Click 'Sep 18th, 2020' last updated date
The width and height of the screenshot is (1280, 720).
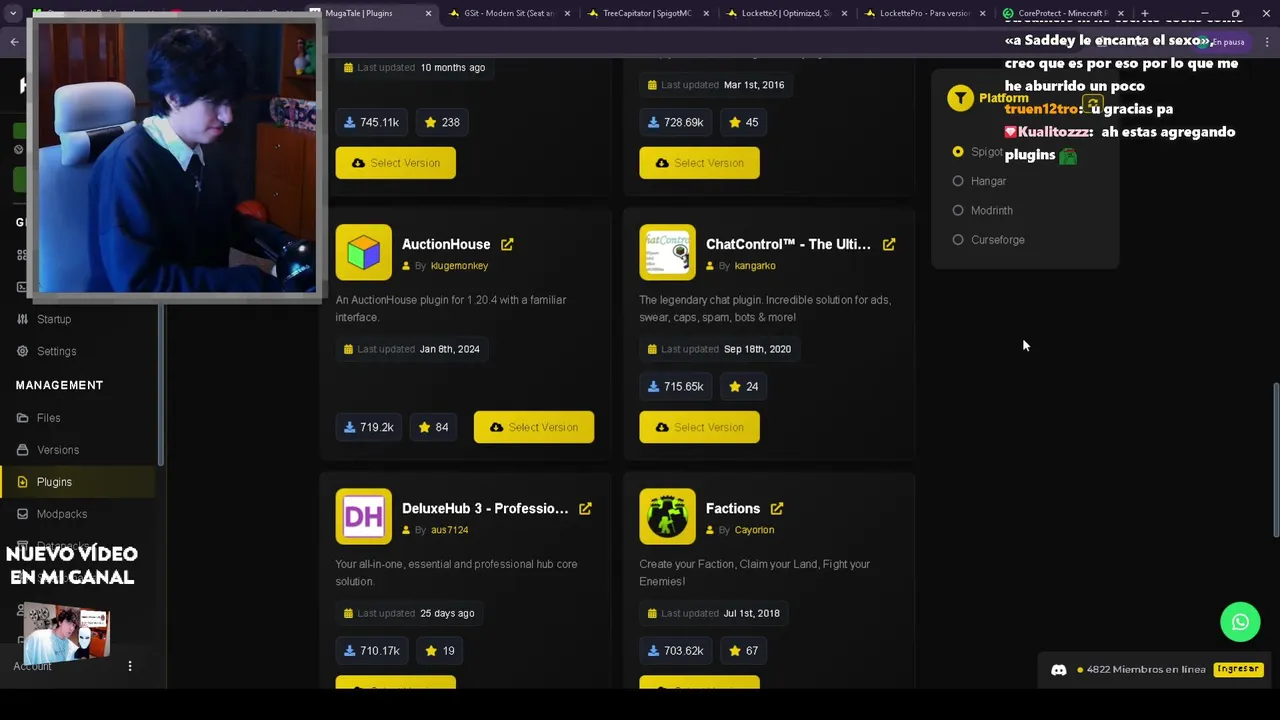click(x=757, y=349)
